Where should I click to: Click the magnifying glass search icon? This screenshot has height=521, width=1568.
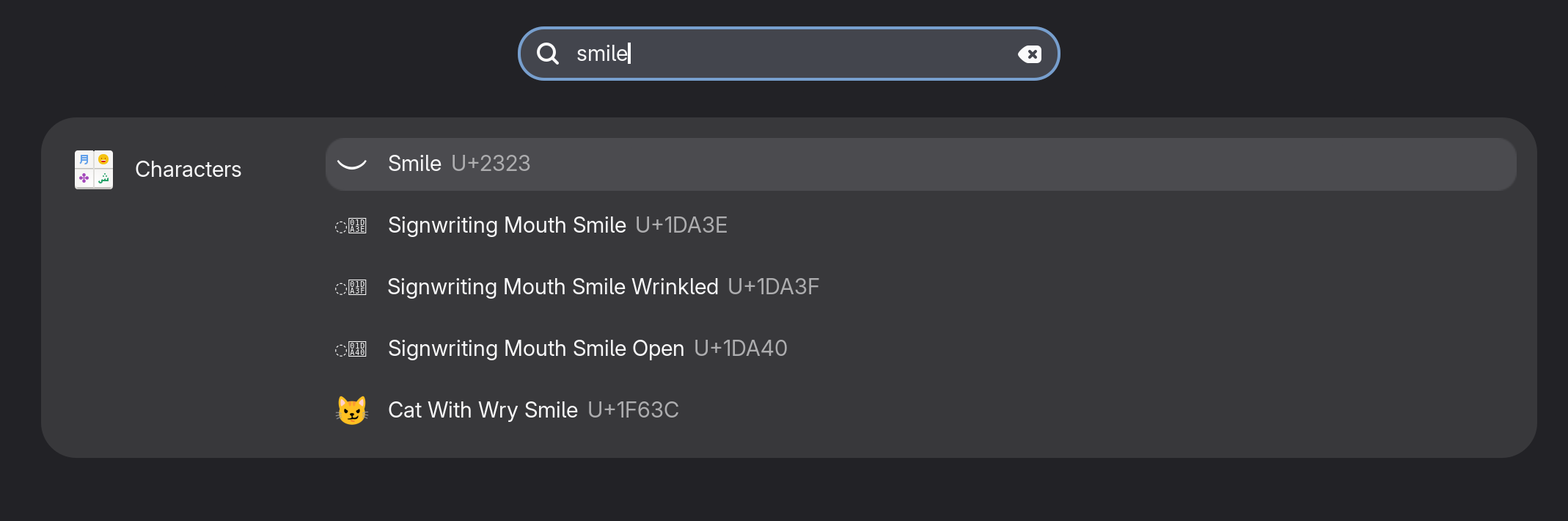pos(548,54)
